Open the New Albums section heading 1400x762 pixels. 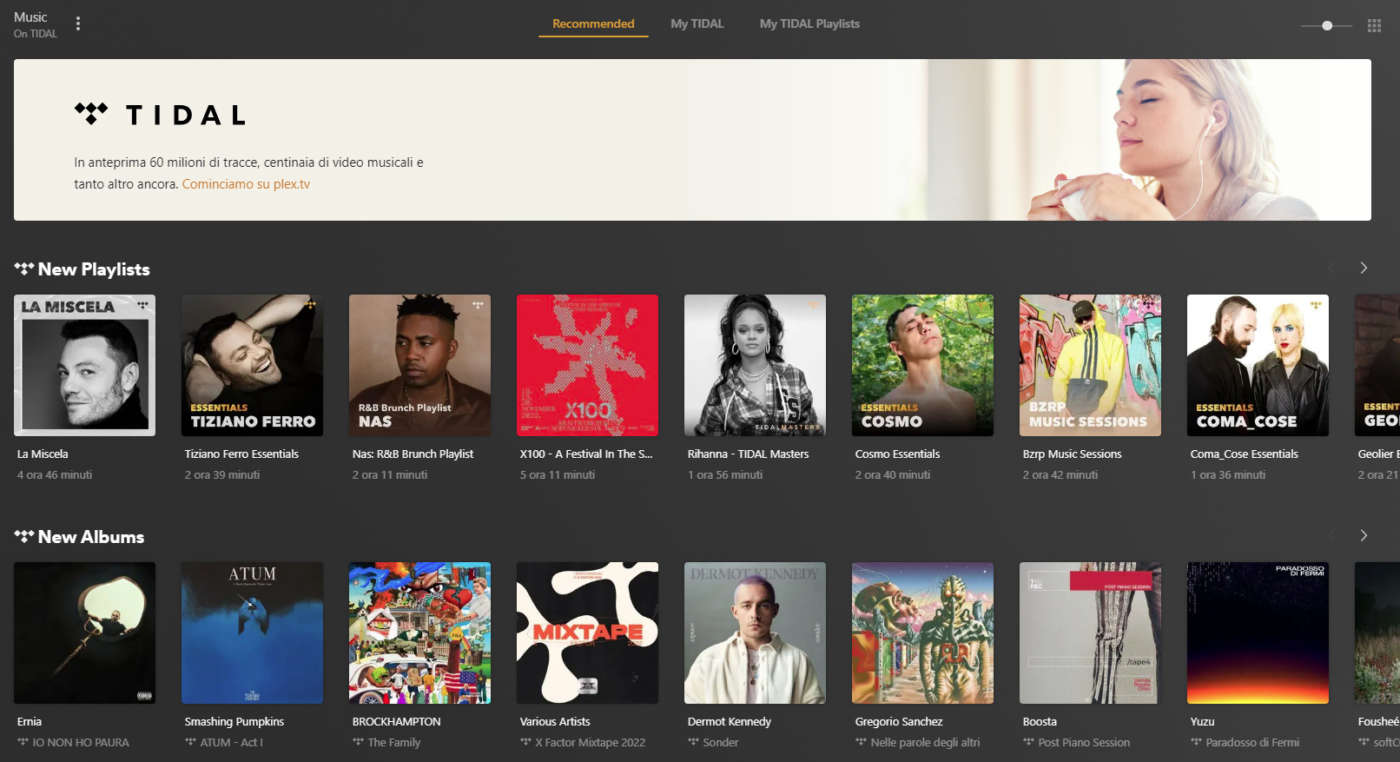coord(91,537)
